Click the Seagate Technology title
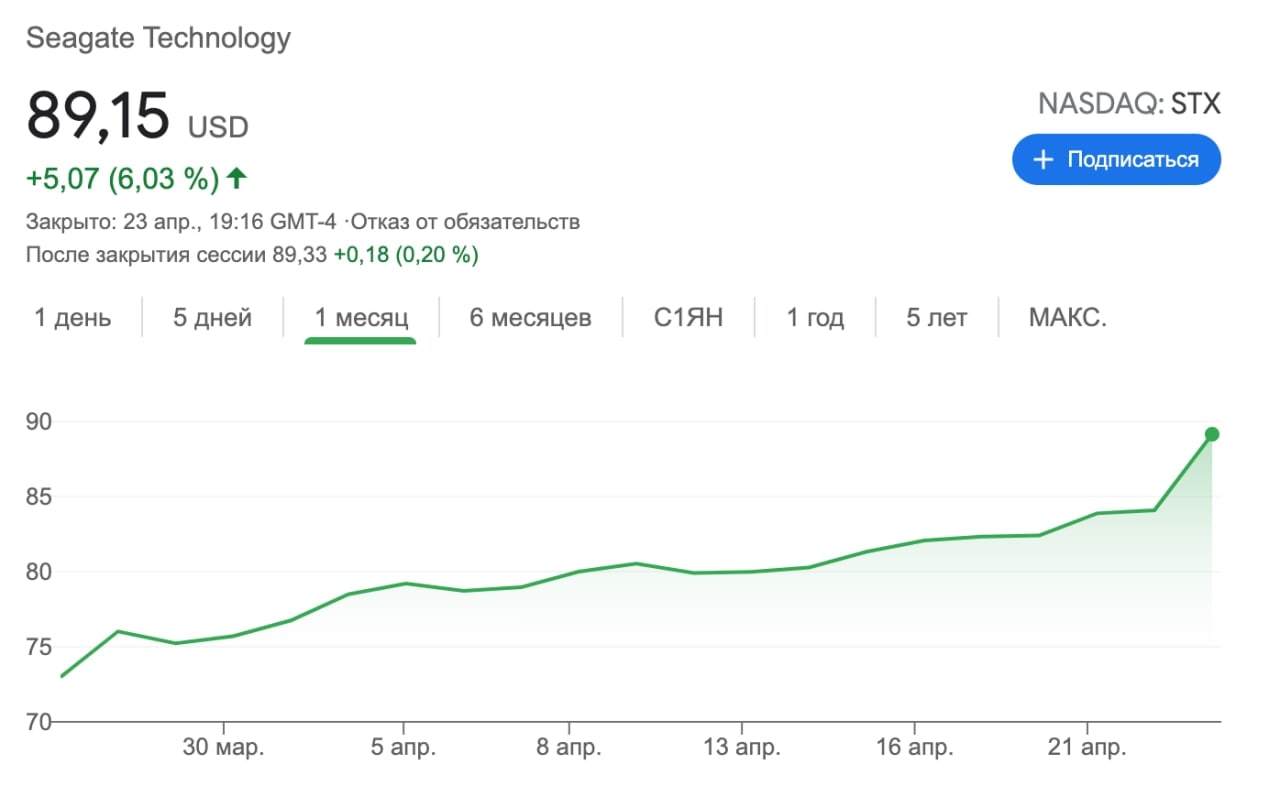The image size is (1280, 786). (x=158, y=38)
